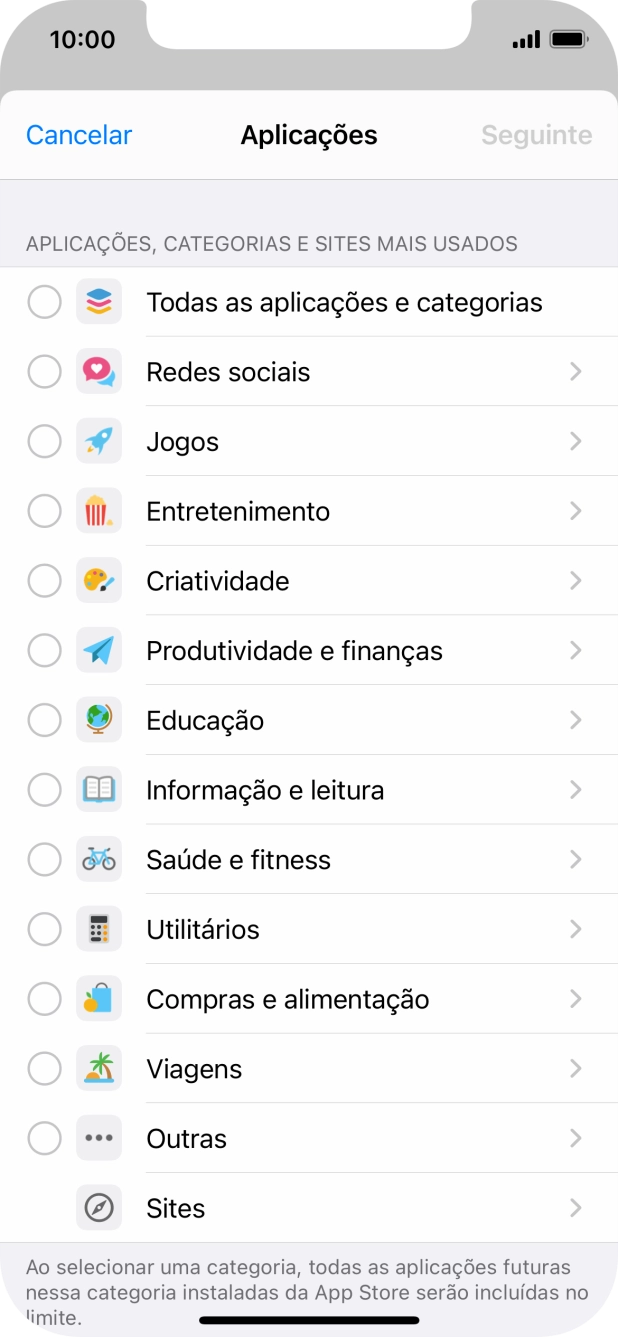Tap the Redes sociais heart icon
This screenshot has width=618, height=1337.
coord(99,371)
